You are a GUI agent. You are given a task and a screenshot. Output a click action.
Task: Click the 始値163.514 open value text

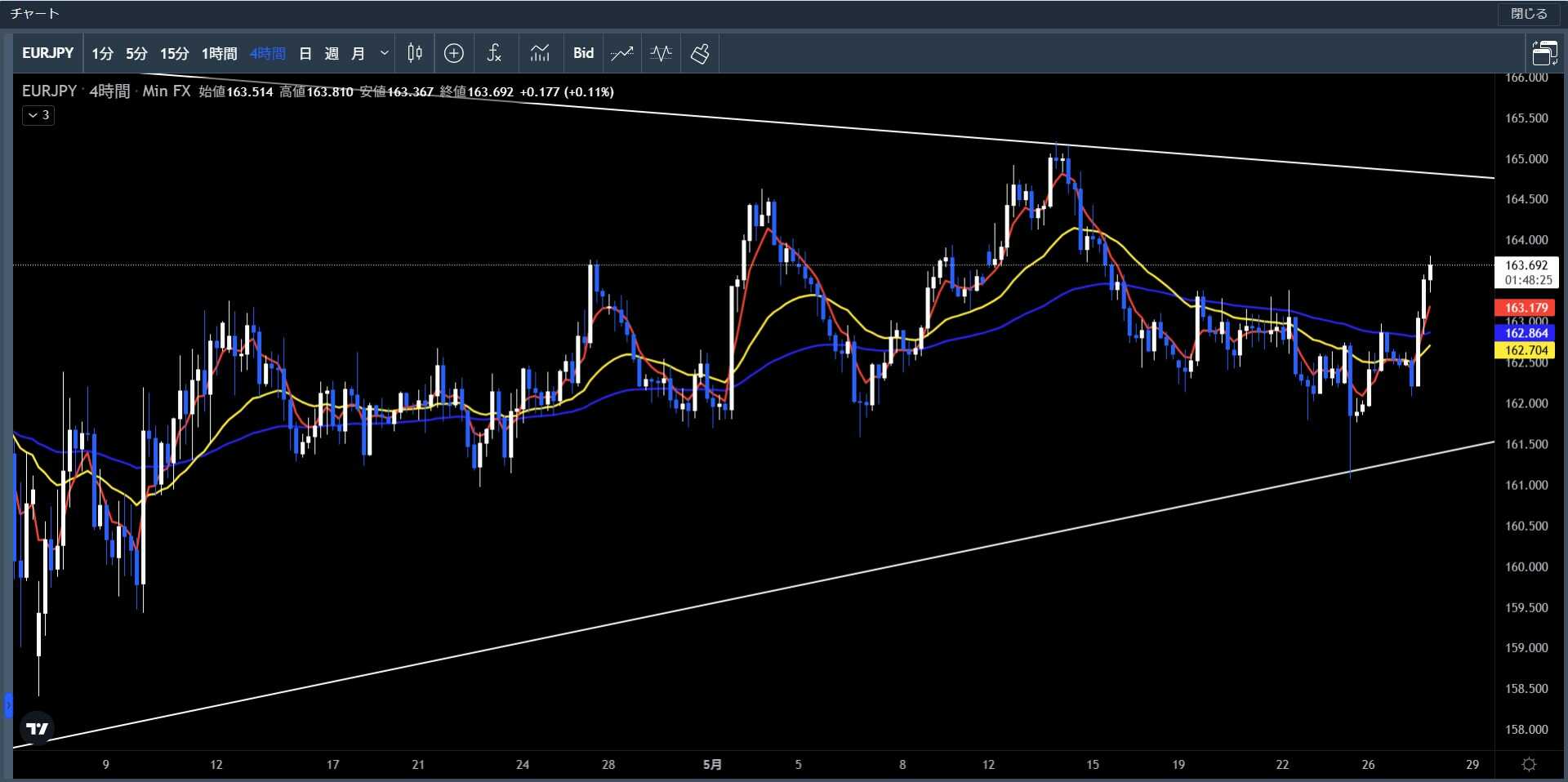pos(236,91)
